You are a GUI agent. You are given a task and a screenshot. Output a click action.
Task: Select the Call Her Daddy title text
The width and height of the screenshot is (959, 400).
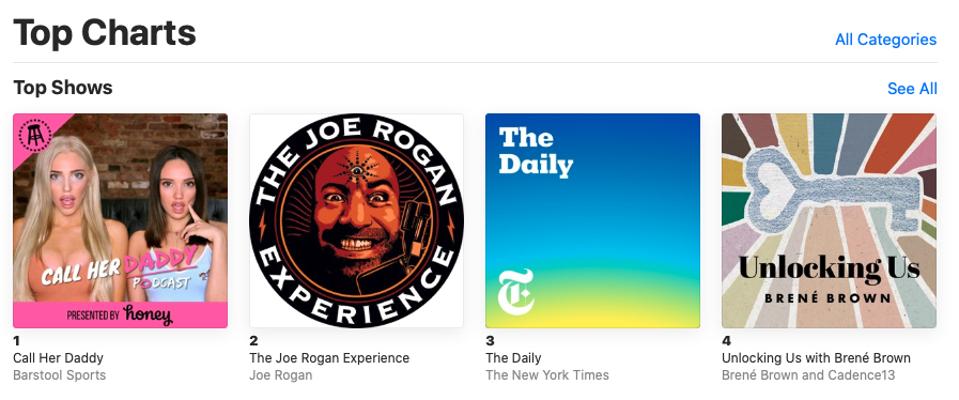58,358
